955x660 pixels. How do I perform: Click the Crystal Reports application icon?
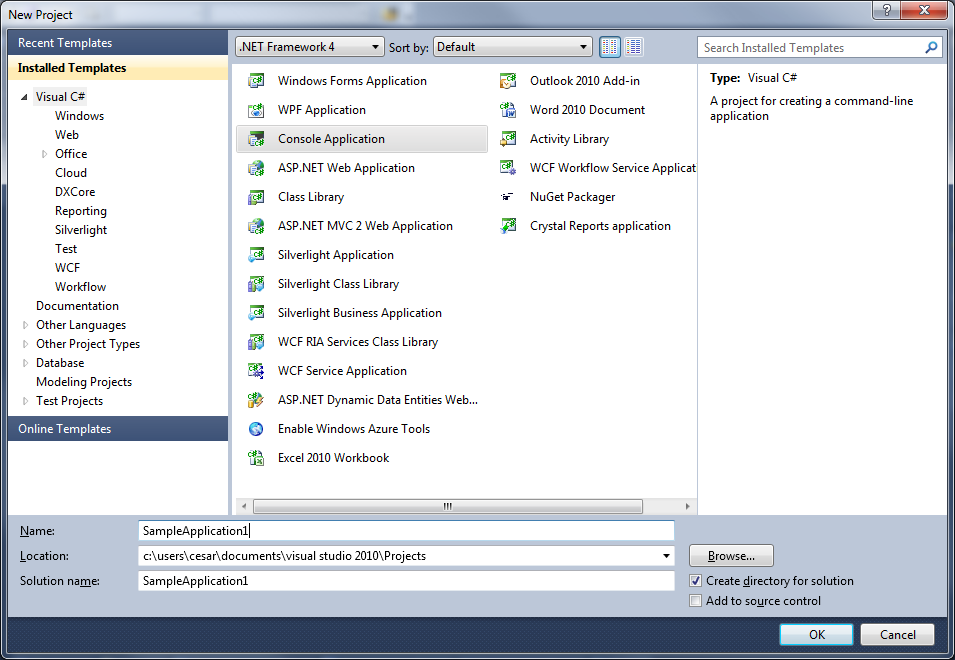pos(508,226)
